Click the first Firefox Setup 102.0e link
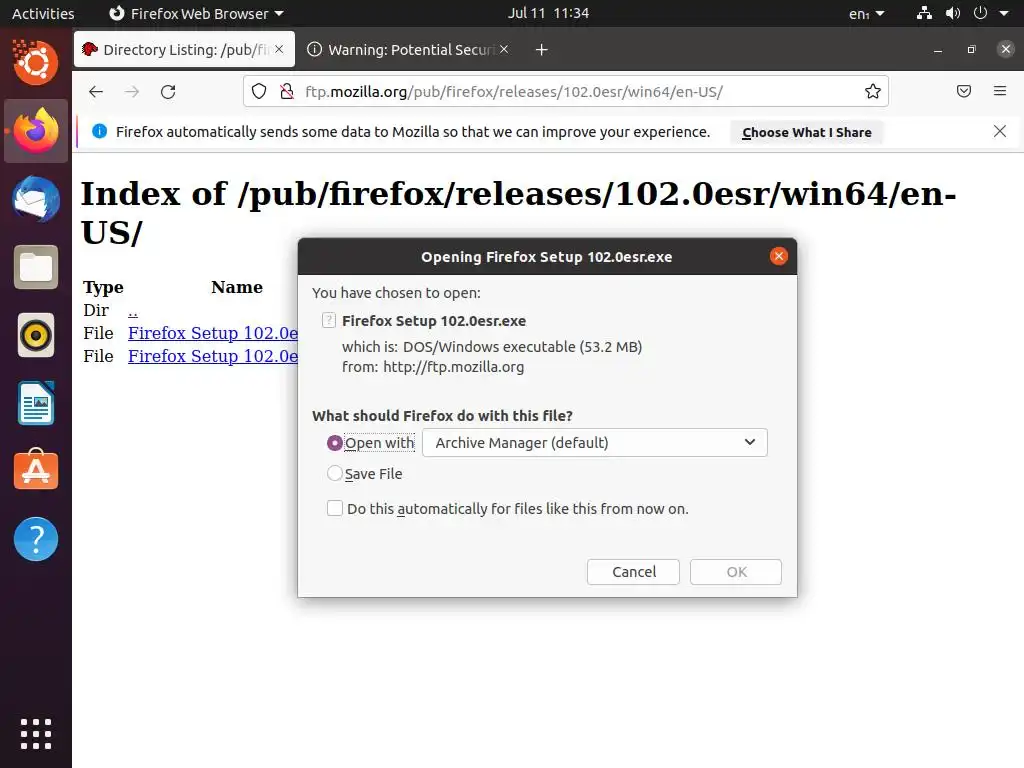Viewport: 1024px width, 768px height. 213,333
